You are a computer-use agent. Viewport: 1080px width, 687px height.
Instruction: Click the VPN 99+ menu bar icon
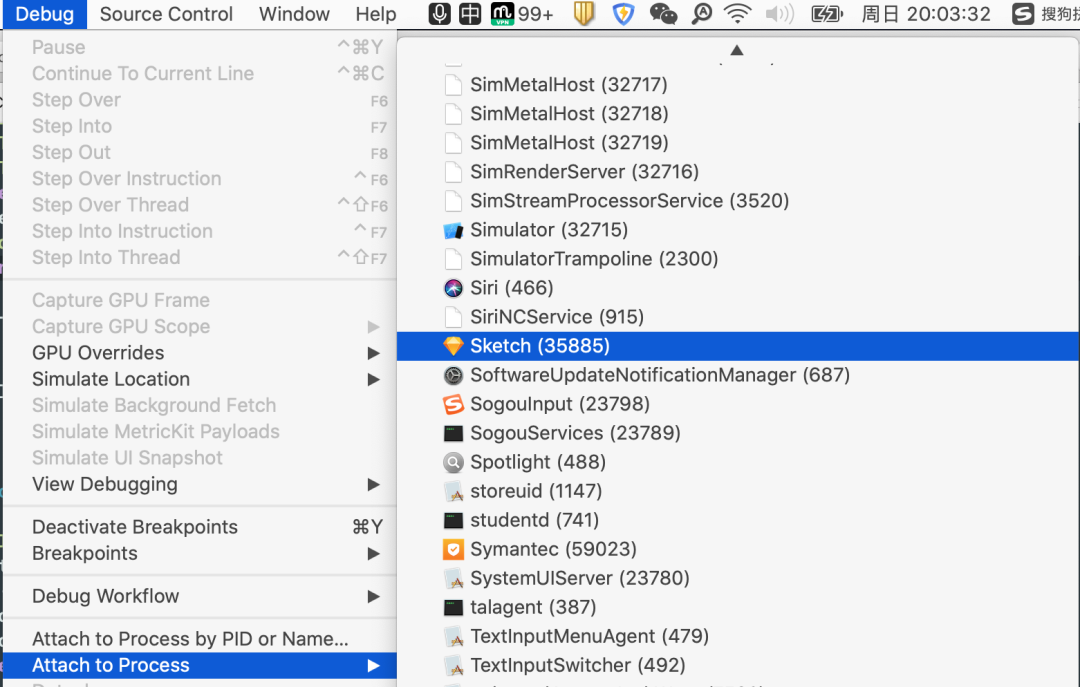tap(522, 14)
